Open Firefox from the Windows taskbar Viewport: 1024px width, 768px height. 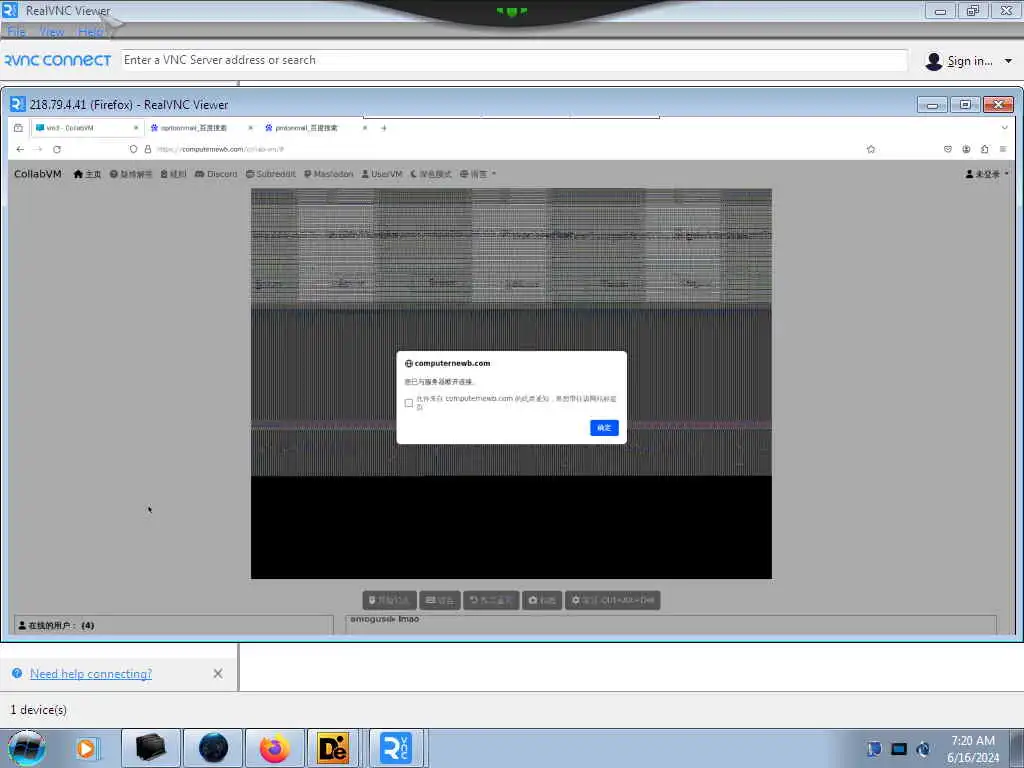[274, 748]
